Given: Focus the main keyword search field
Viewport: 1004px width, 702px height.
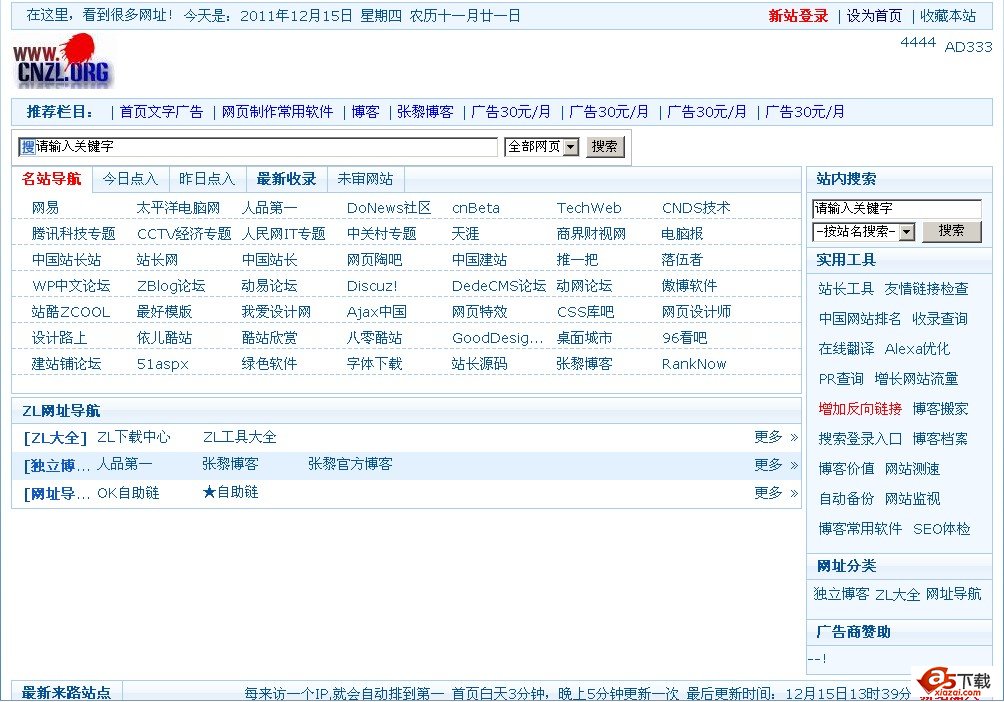Looking at the screenshot, I should tap(258, 147).
